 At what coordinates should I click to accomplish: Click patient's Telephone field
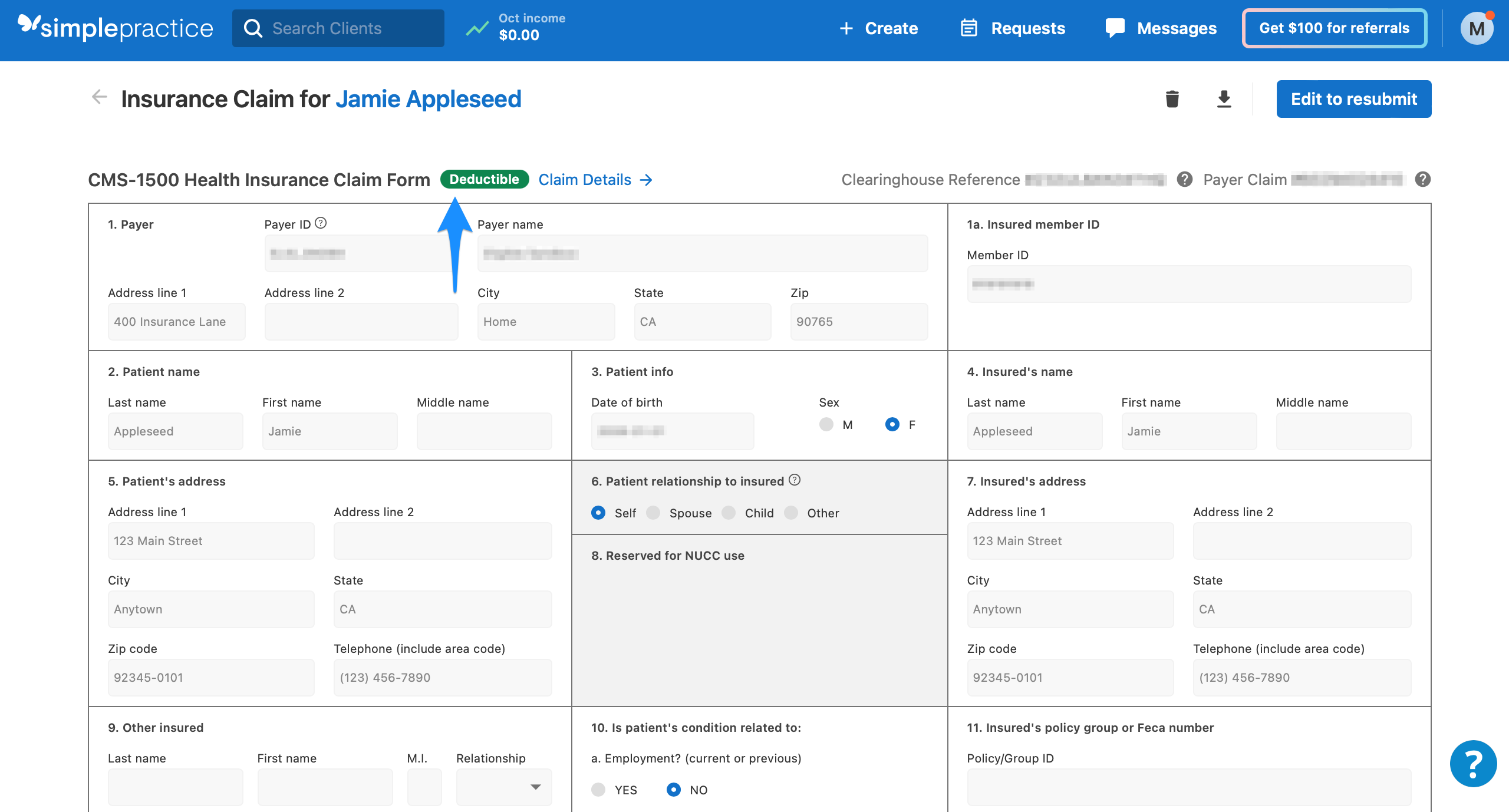pyautogui.click(x=443, y=678)
